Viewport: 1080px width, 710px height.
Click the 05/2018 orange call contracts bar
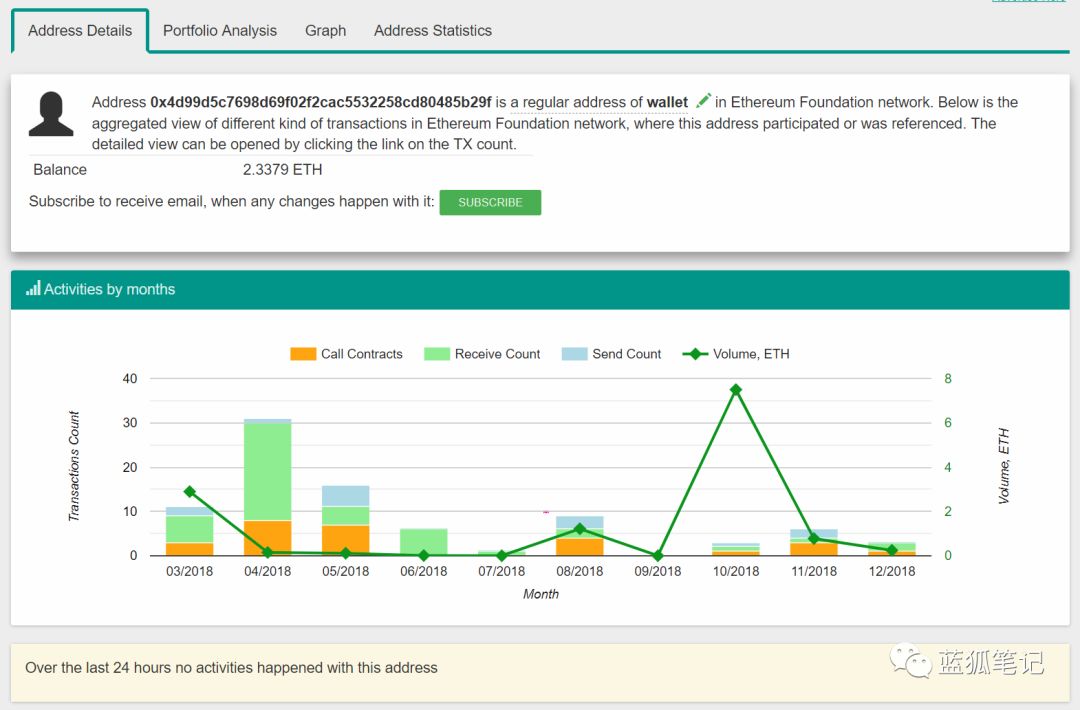click(x=346, y=541)
